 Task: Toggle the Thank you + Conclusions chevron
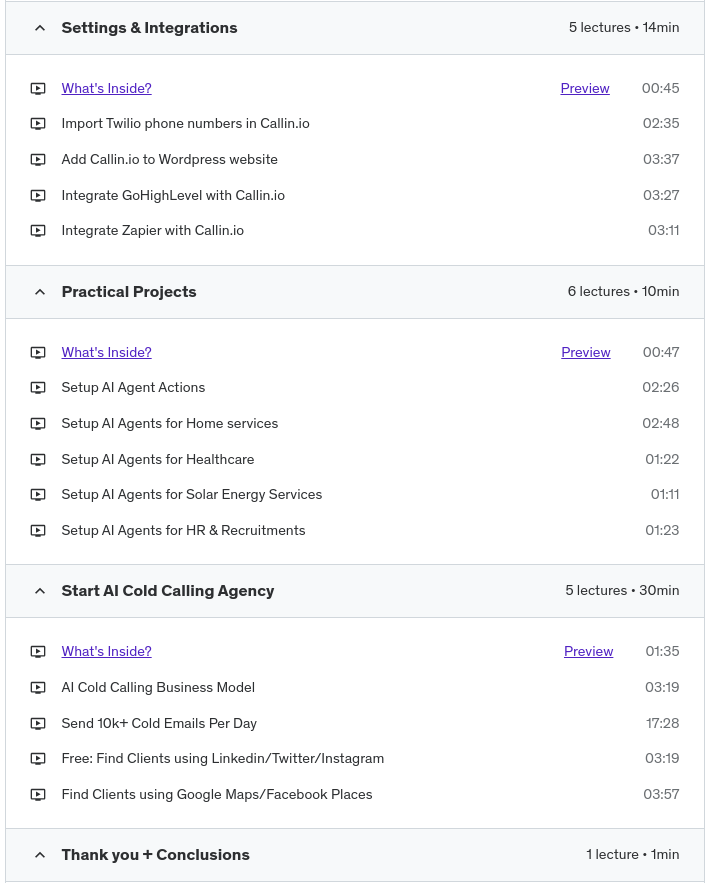(x=40, y=855)
